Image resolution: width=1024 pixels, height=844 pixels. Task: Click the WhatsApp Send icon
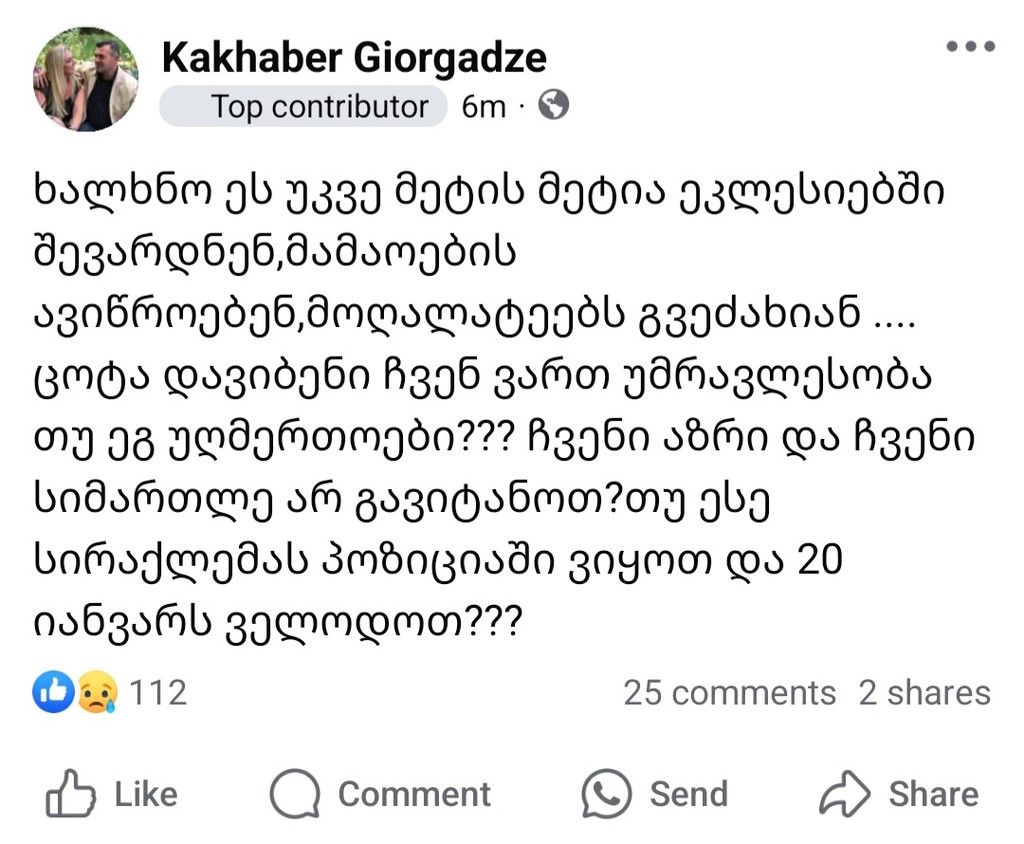(x=607, y=795)
